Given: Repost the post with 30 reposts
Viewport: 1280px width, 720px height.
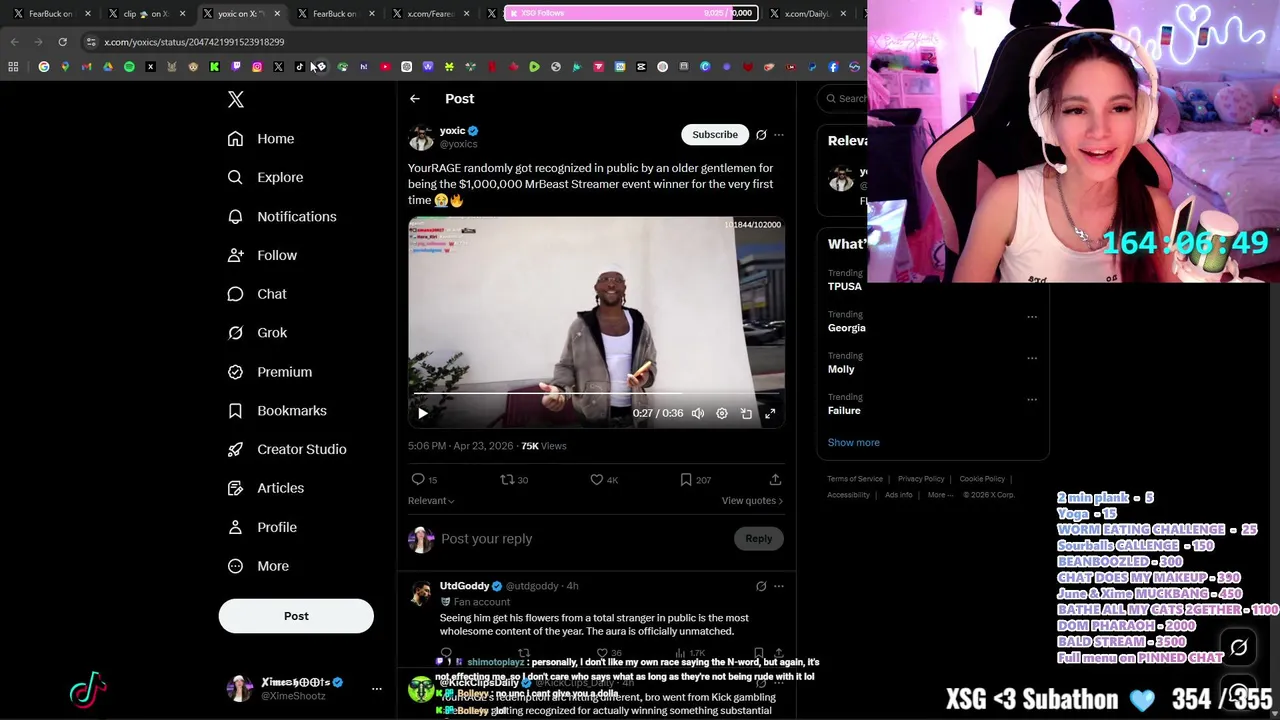Looking at the screenshot, I should point(514,480).
